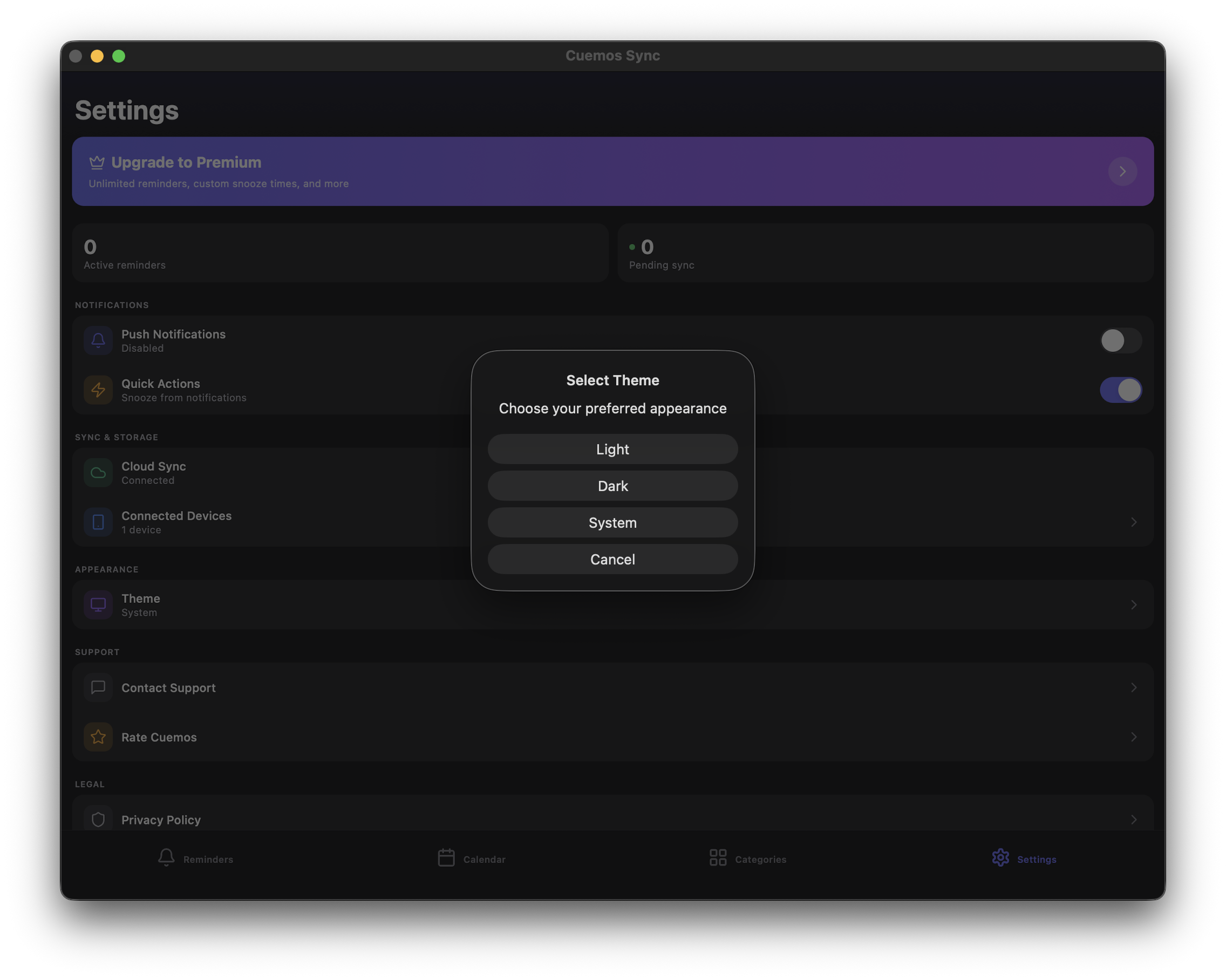
Task: Click the Connected Devices phone icon
Action: click(98, 521)
